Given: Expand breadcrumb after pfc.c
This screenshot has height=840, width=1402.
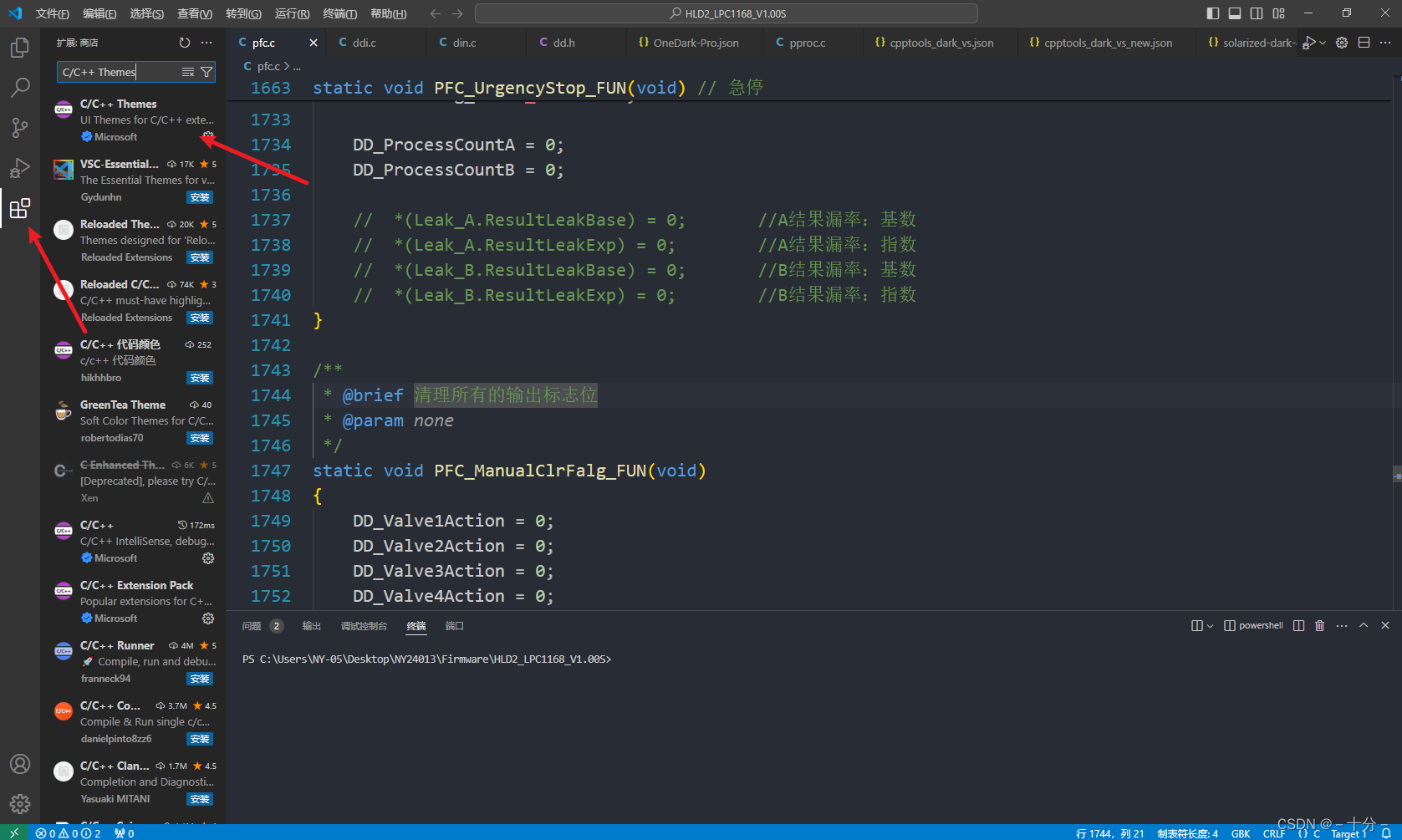Looking at the screenshot, I should click(x=297, y=66).
